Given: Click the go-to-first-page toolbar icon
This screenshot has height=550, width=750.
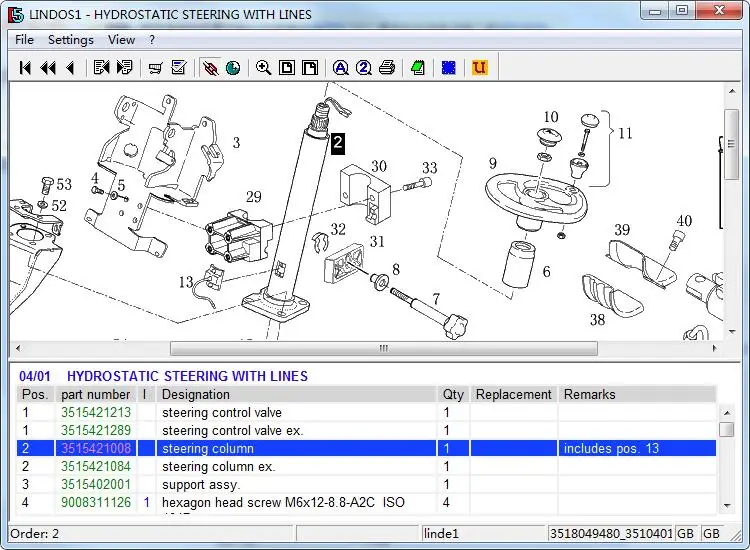Looking at the screenshot, I should click(x=25, y=68).
